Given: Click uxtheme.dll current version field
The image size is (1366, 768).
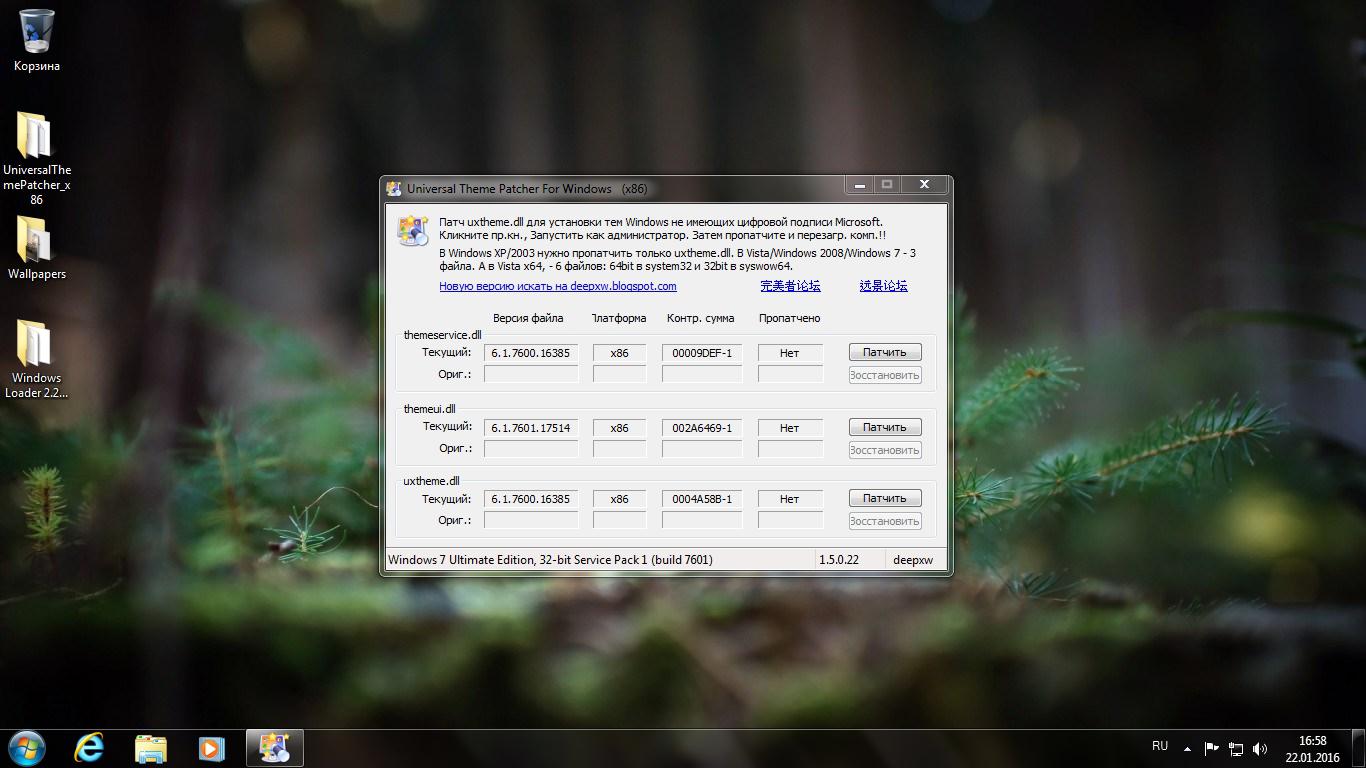Looking at the screenshot, I should click(x=531, y=499).
